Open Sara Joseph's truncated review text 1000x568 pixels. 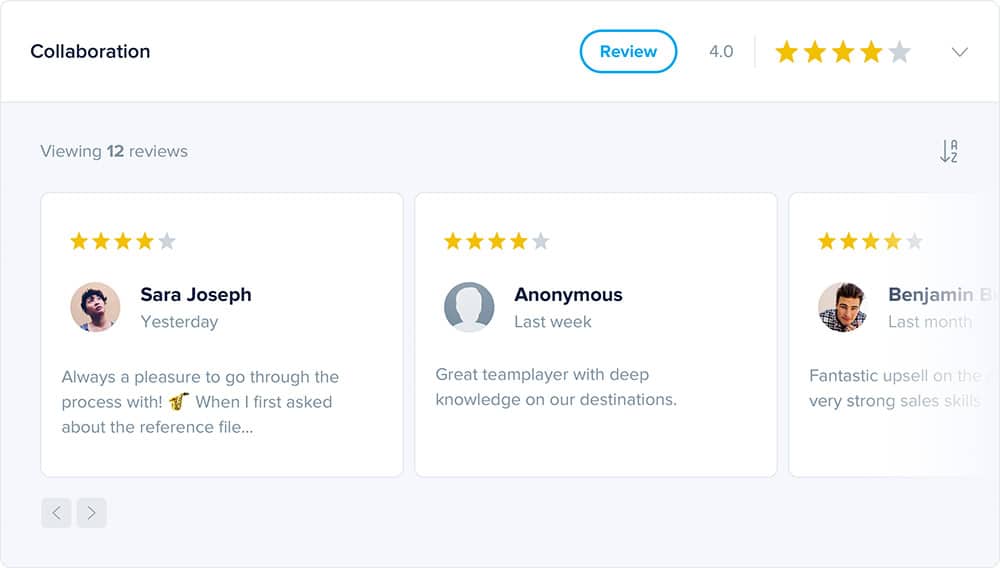tap(200, 402)
